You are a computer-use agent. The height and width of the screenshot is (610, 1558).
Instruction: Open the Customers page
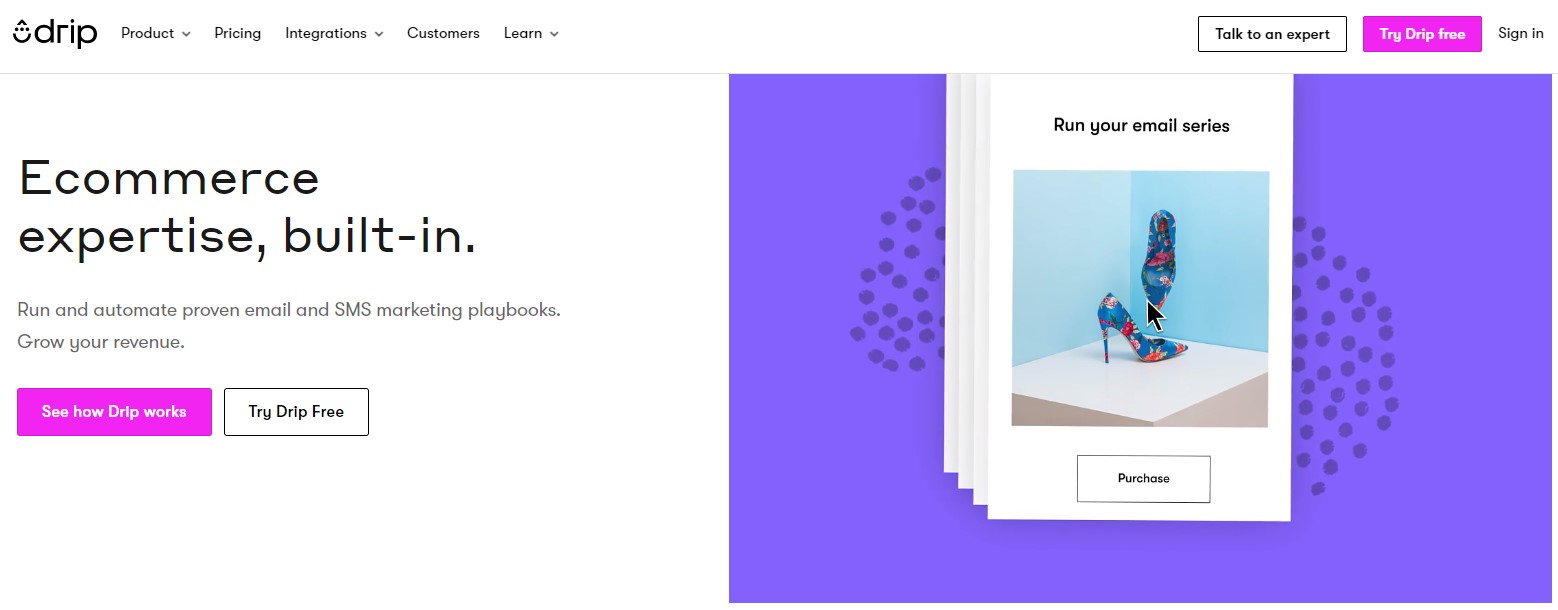pos(443,33)
